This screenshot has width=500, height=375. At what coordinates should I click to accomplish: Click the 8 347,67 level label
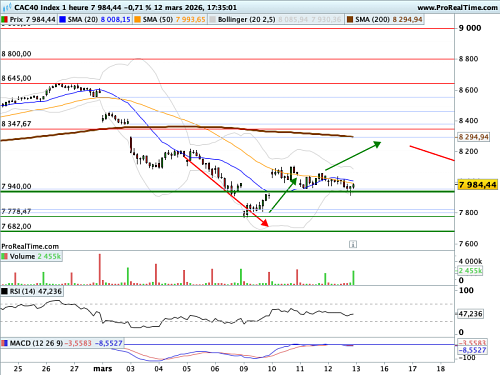[x=16, y=124]
